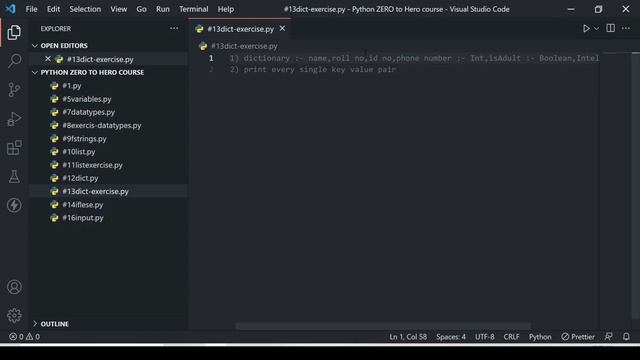Click the horizontal editor scrollbar
The image size is (640, 360).
[383, 326]
